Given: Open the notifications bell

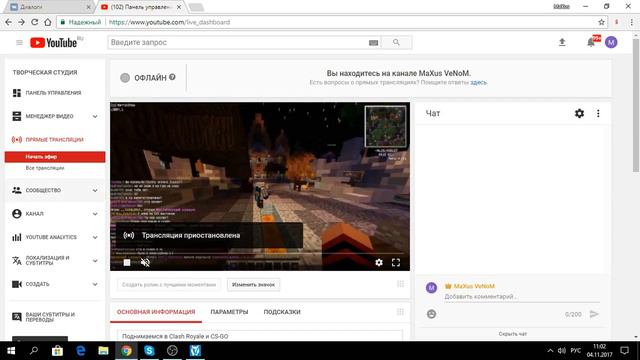Looking at the screenshot, I should tap(591, 42).
